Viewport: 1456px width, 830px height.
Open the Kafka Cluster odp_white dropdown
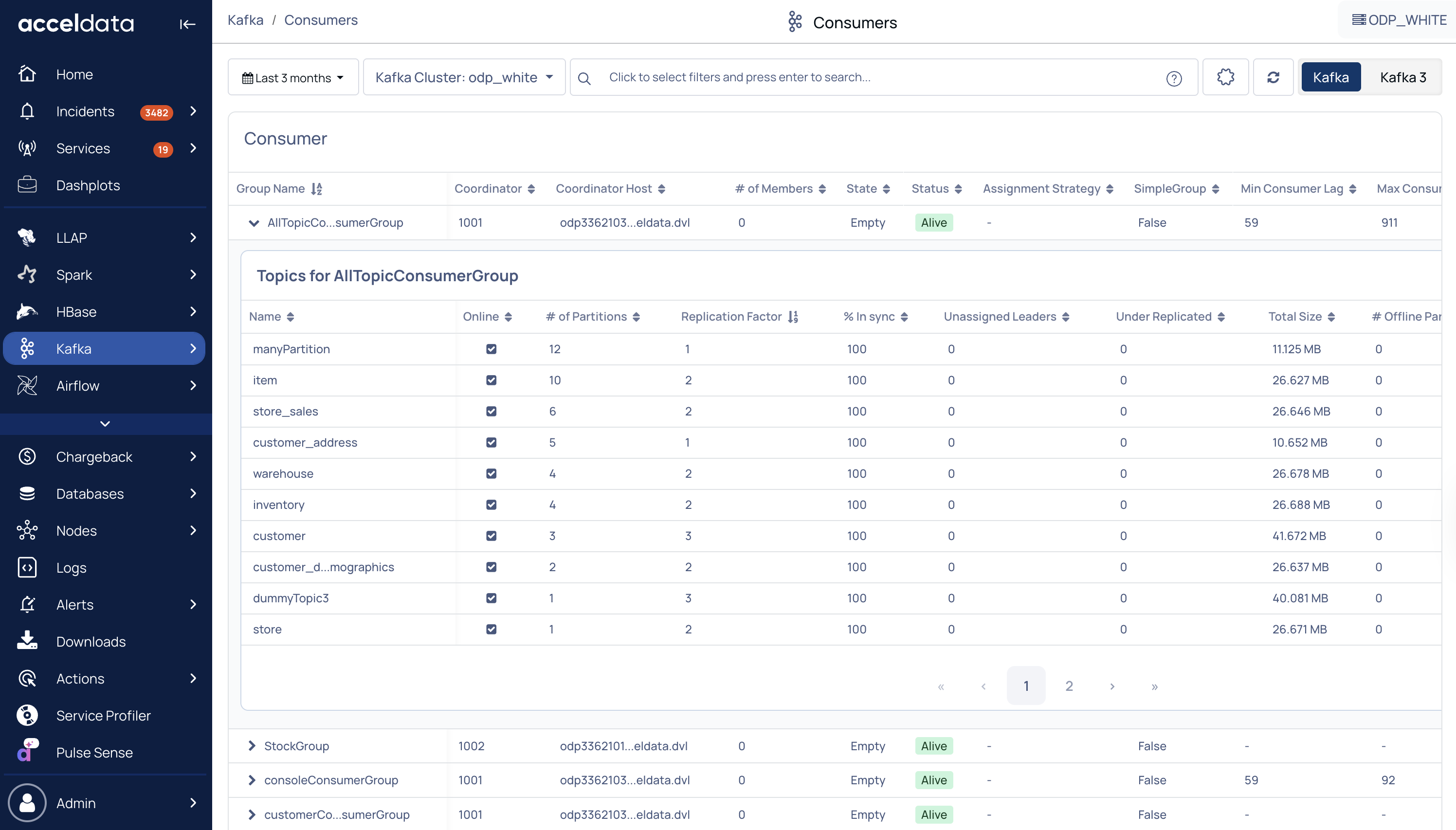point(463,77)
